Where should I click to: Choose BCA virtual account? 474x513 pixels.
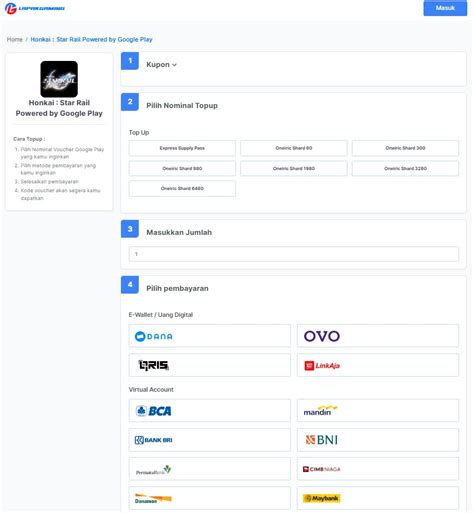click(x=210, y=411)
